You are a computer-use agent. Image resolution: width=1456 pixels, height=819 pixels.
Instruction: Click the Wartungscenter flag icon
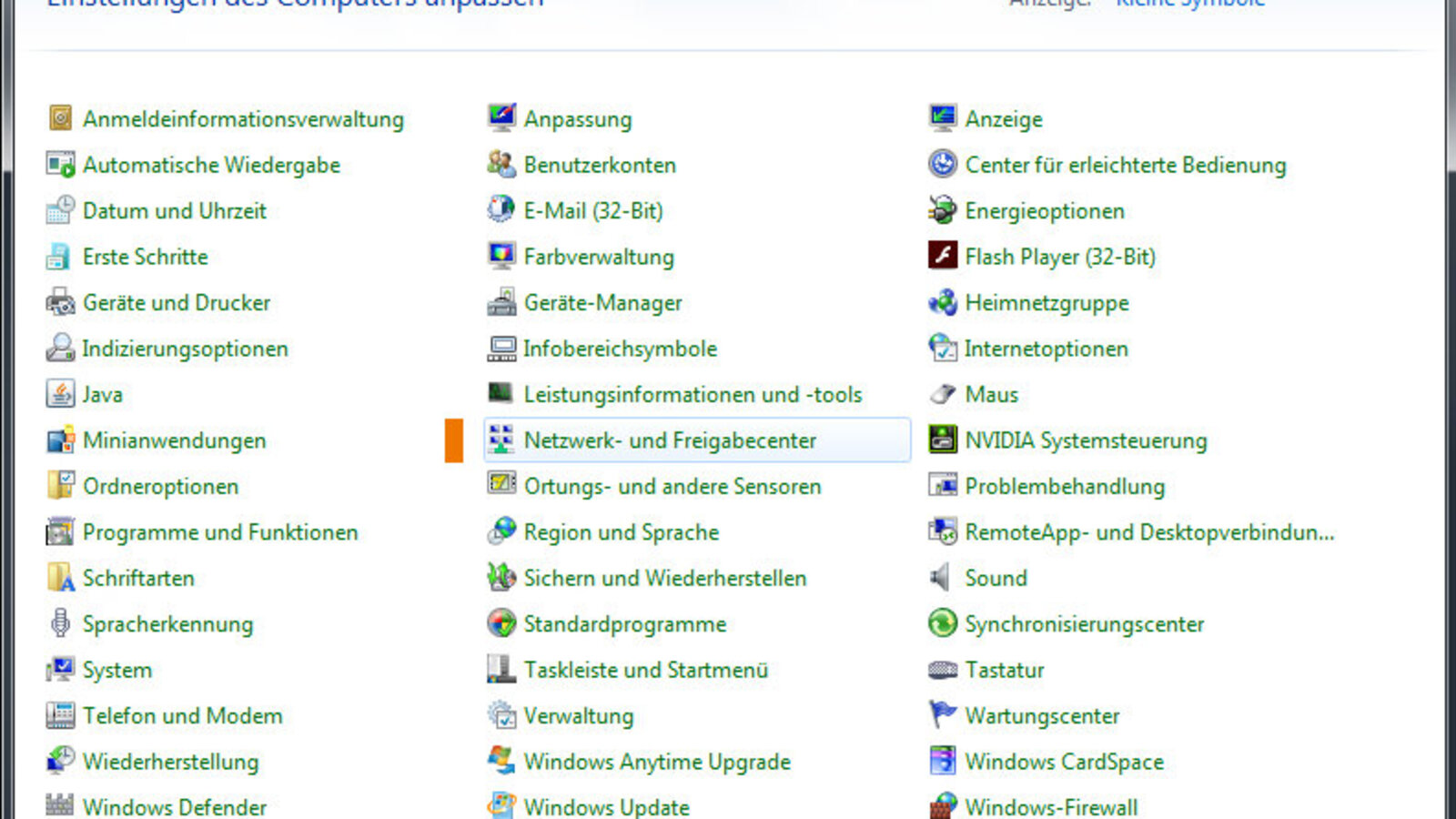[x=943, y=715]
